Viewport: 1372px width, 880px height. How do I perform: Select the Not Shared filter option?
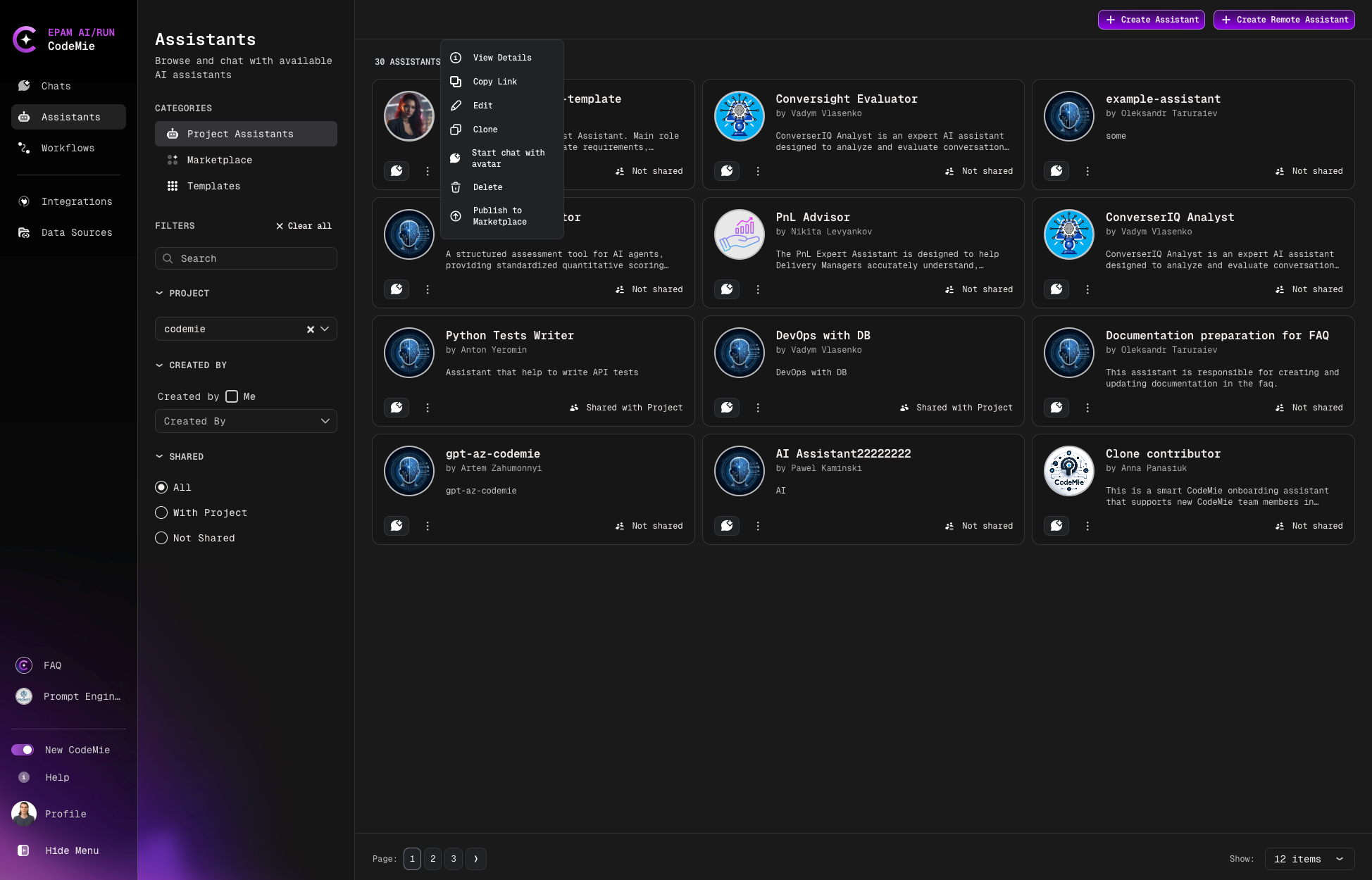click(161, 538)
